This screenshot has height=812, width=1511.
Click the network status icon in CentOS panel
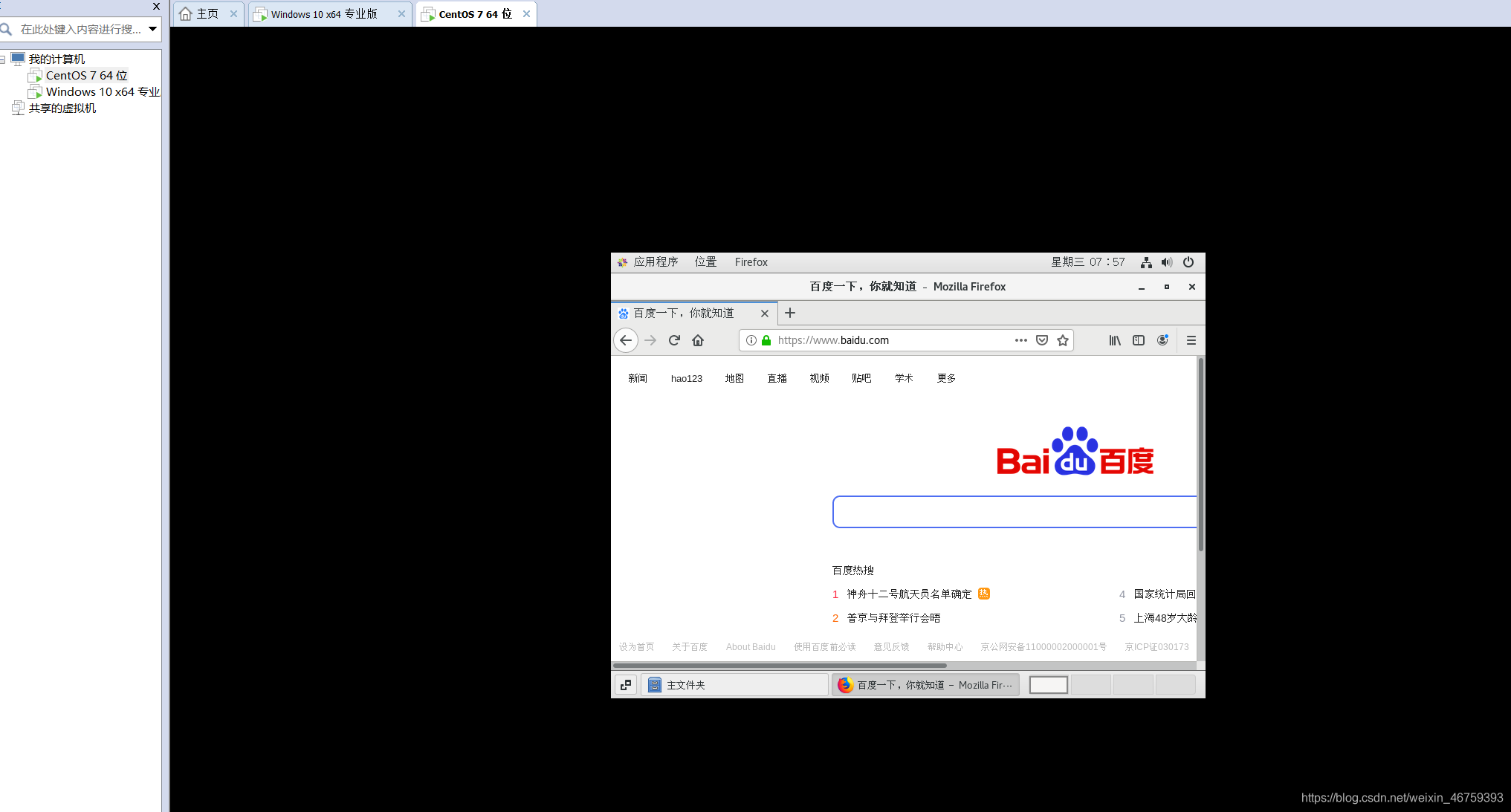[1146, 262]
